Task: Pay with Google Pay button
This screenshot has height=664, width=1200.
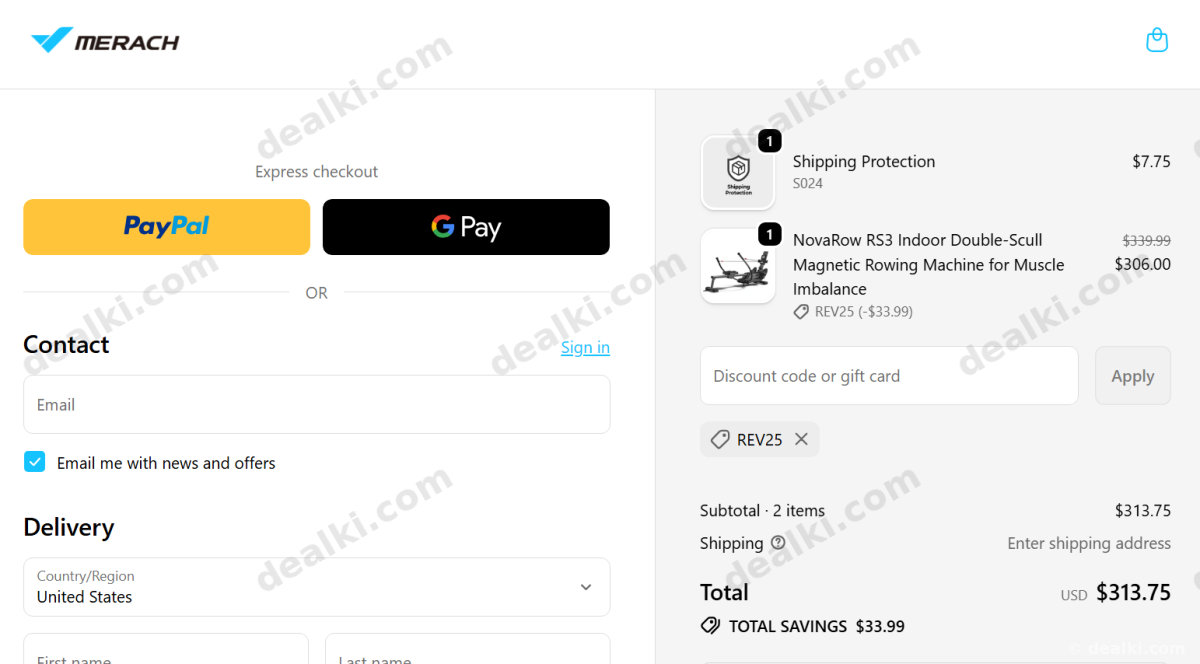Action: (466, 227)
